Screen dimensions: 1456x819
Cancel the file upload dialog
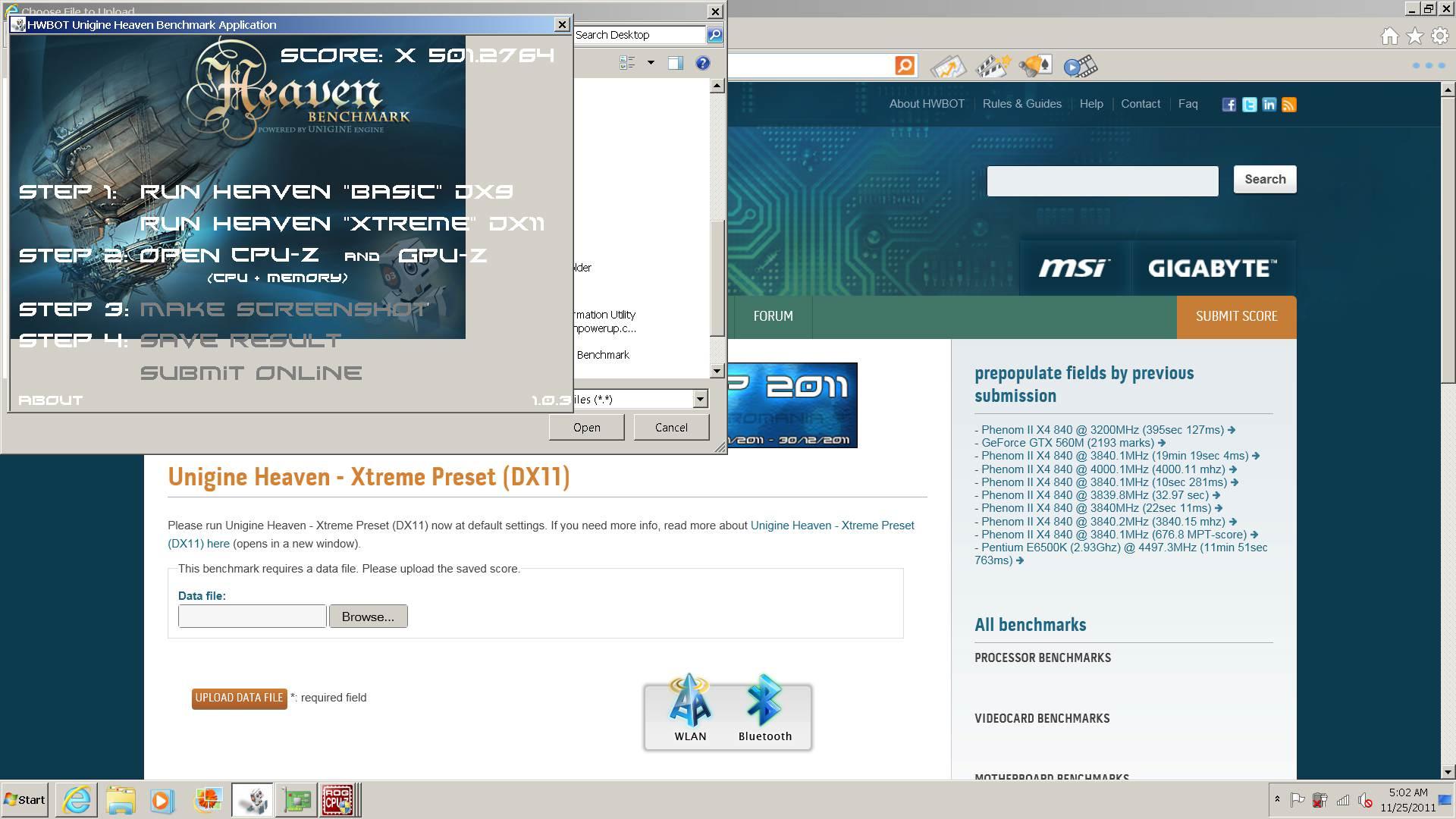pyautogui.click(x=671, y=428)
